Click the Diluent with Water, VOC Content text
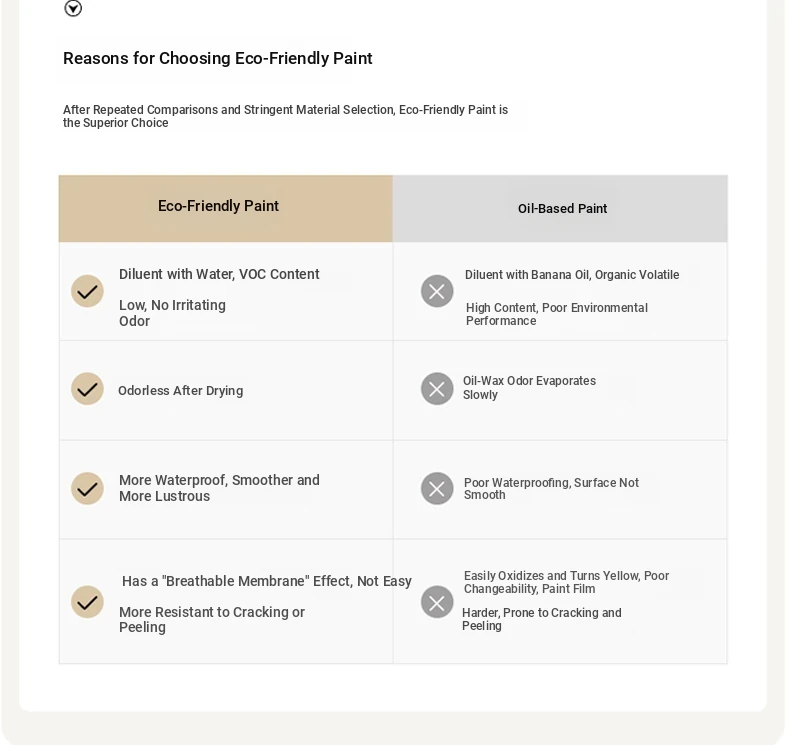The width and height of the screenshot is (790, 745). 219,274
